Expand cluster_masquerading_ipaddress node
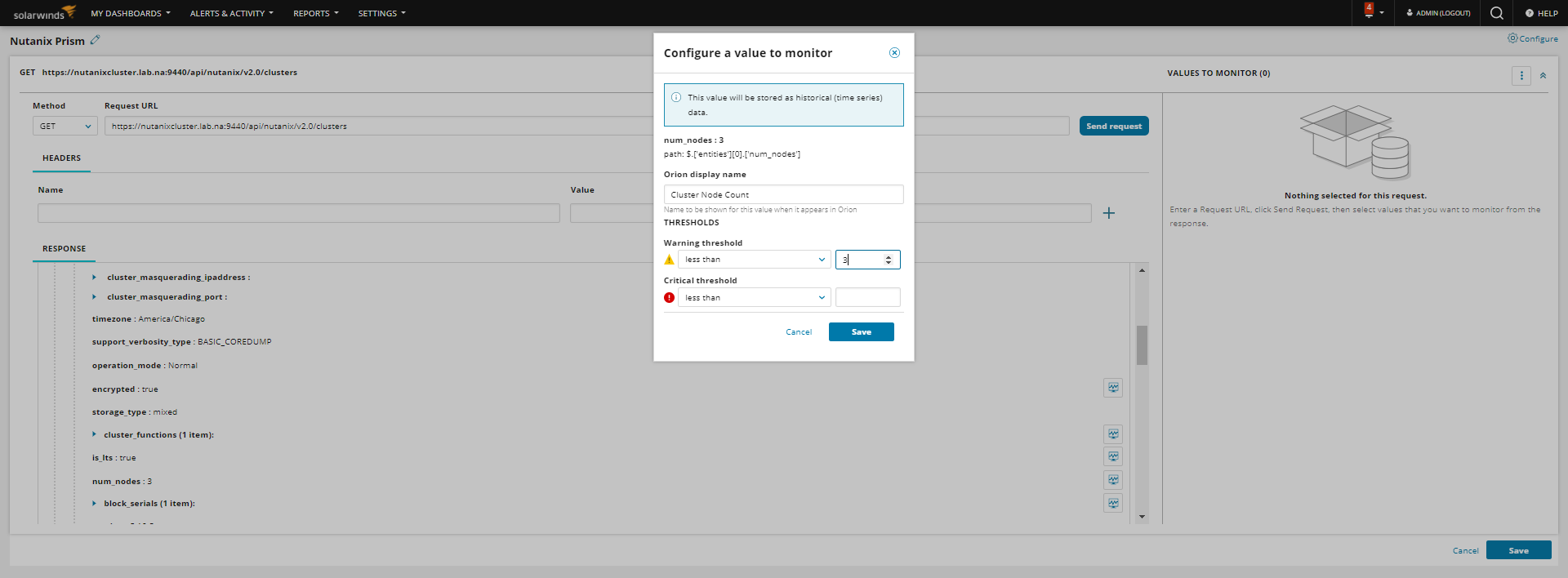Screen dimensions: 1568x578 click(x=95, y=278)
